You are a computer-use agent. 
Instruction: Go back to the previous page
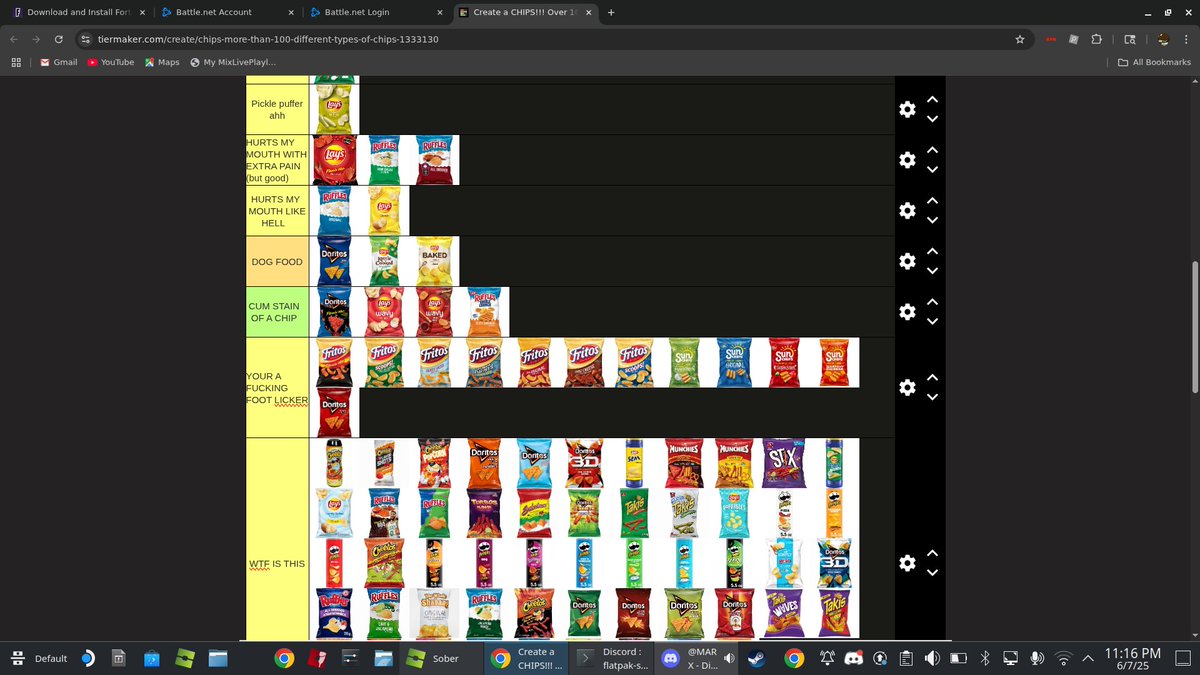coord(15,39)
